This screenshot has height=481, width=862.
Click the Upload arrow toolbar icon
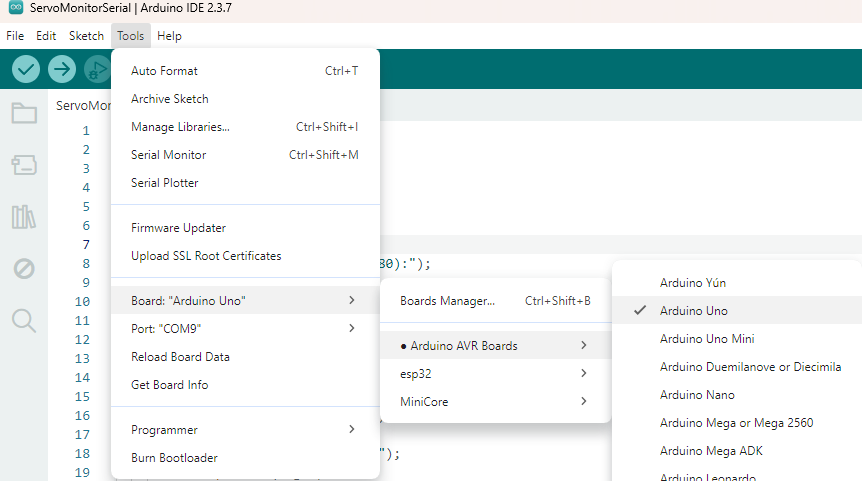(62, 69)
